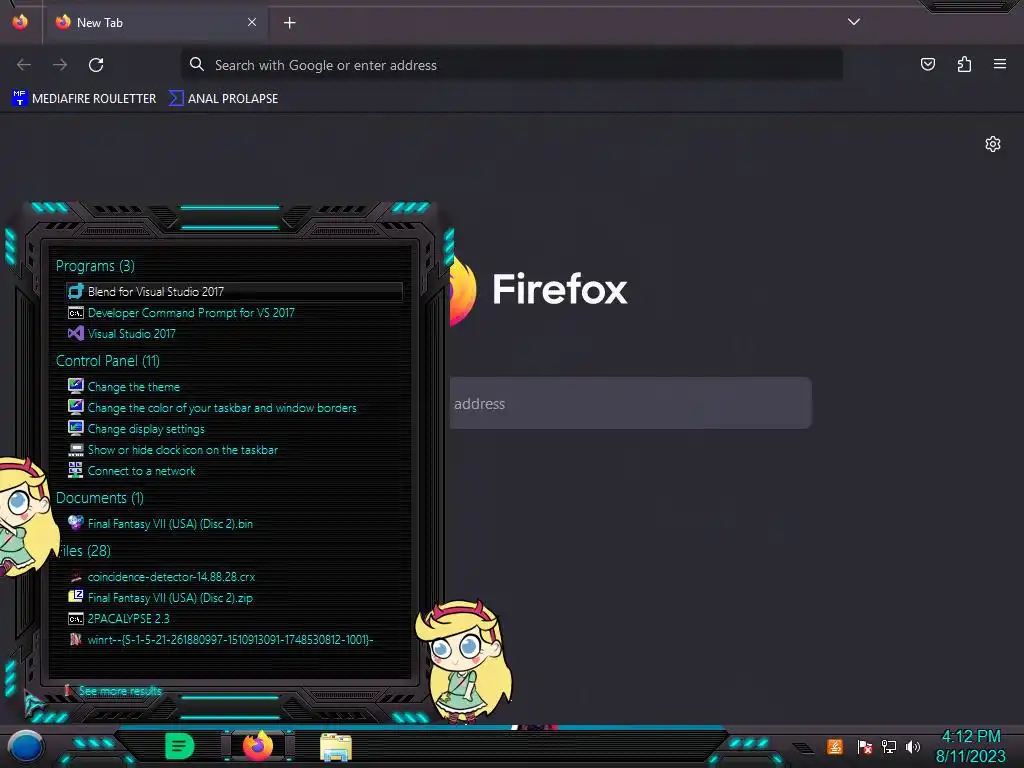Open the green notes app on taskbar
1024x768 pixels.
click(x=180, y=746)
